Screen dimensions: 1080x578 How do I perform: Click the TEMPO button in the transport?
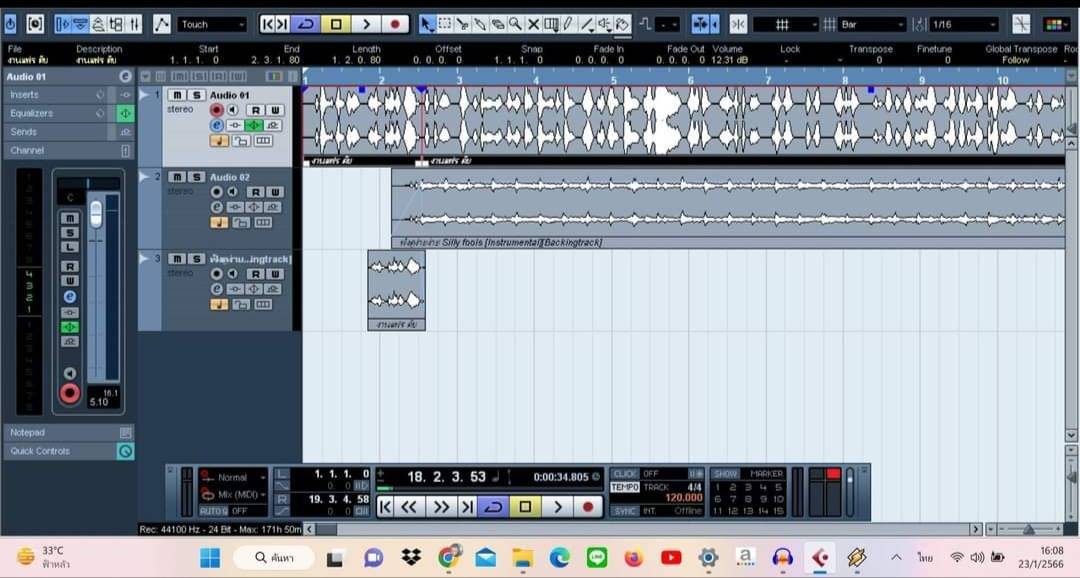tap(624, 487)
